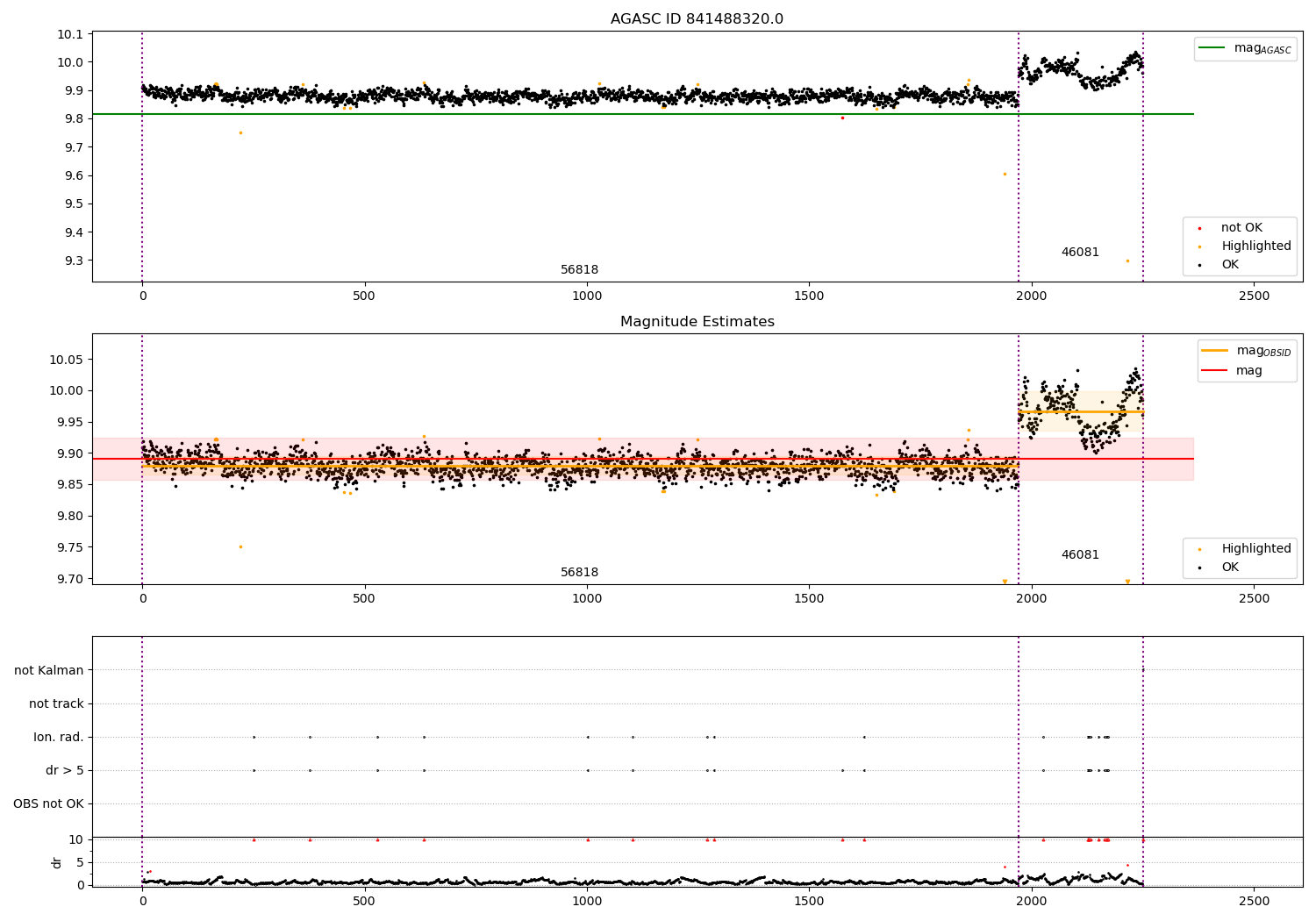Viewport: 1316px width, 921px height.
Task: Click the orange outlier point at 9.6 in top plot
Action: (1005, 174)
